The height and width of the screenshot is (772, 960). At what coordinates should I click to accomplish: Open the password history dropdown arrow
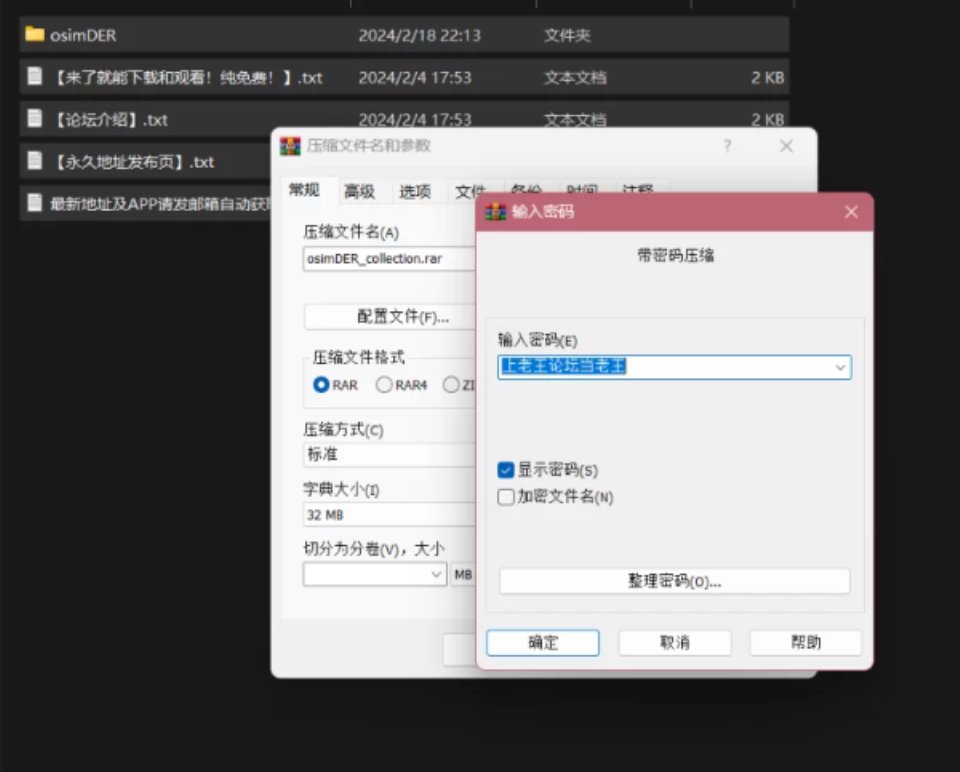point(840,367)
